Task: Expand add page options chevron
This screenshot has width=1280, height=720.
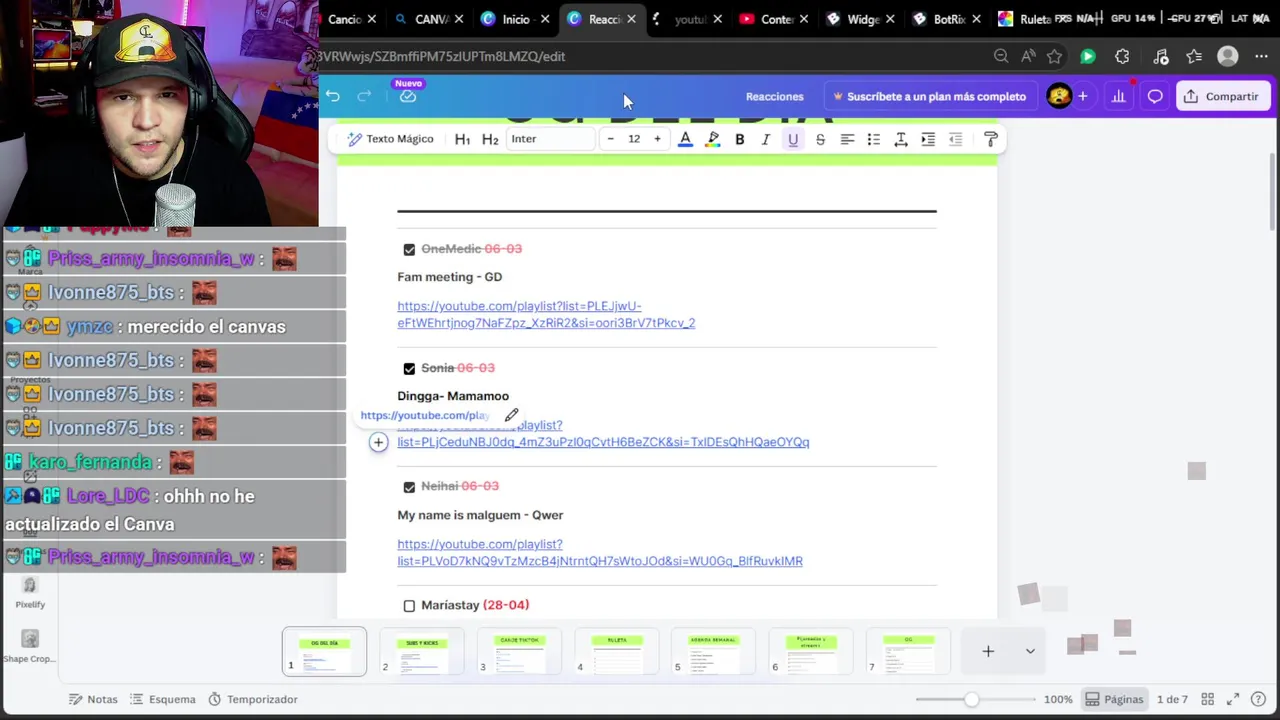Action: pos(1030,651)
